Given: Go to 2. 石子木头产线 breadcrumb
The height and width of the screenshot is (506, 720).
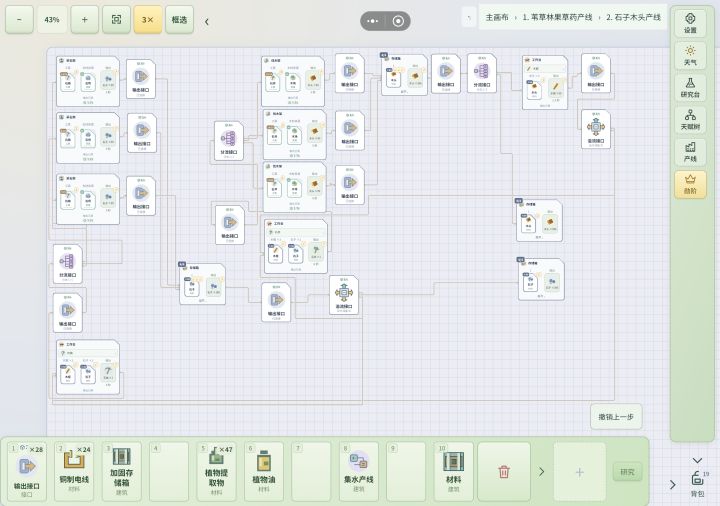Looking at the screenshot, I should [633, 17].
